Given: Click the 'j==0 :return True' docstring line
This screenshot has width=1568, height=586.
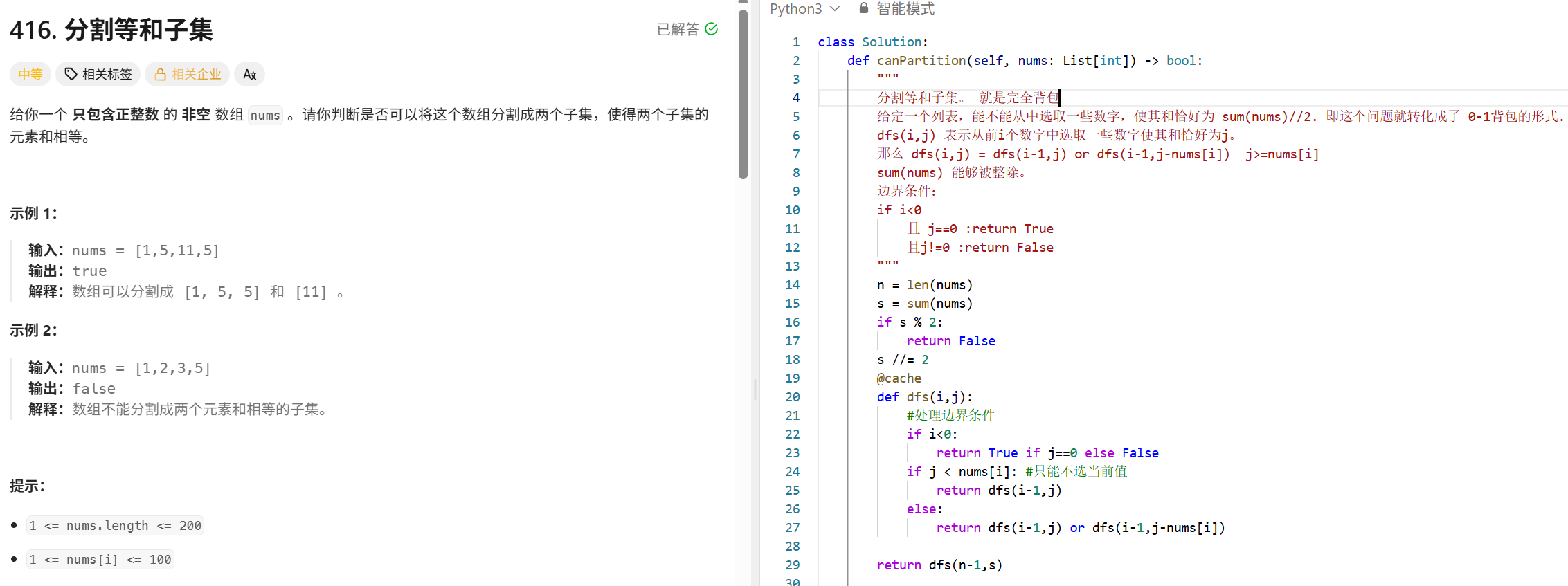Looking at the screenshot, I should (980, 229).
